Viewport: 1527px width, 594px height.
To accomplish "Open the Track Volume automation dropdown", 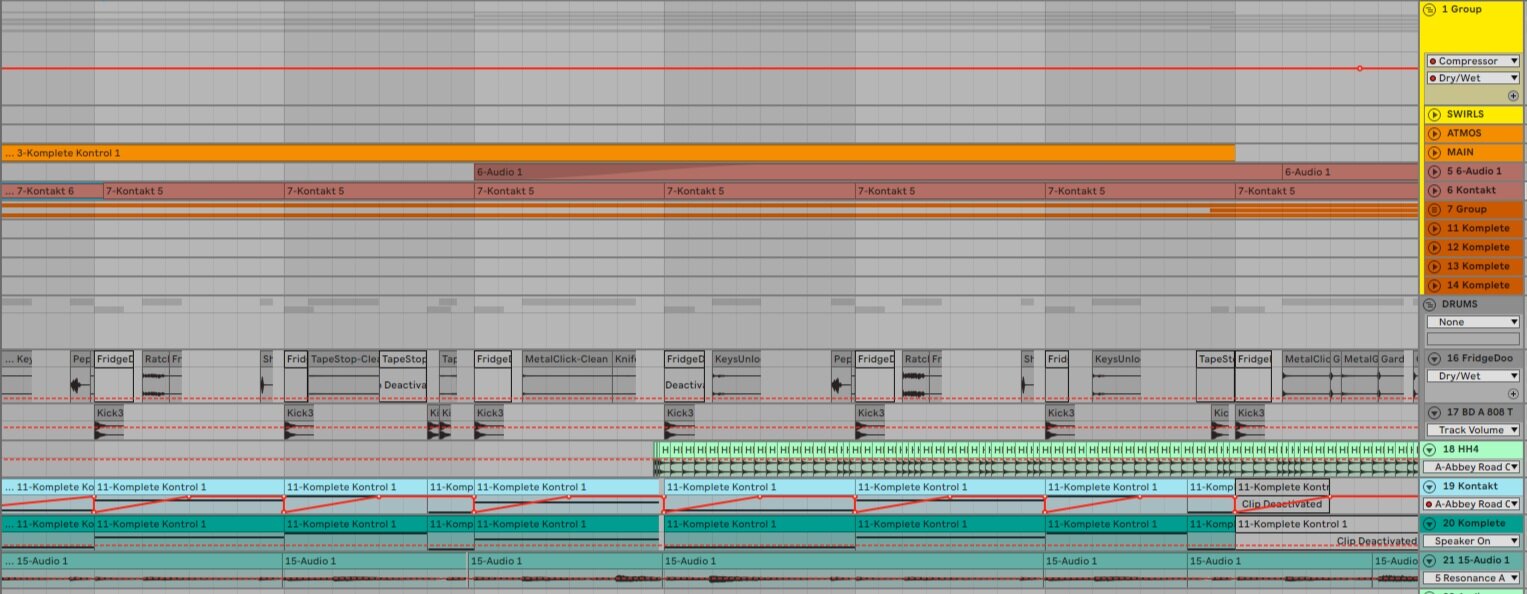I will (1473, 430).
